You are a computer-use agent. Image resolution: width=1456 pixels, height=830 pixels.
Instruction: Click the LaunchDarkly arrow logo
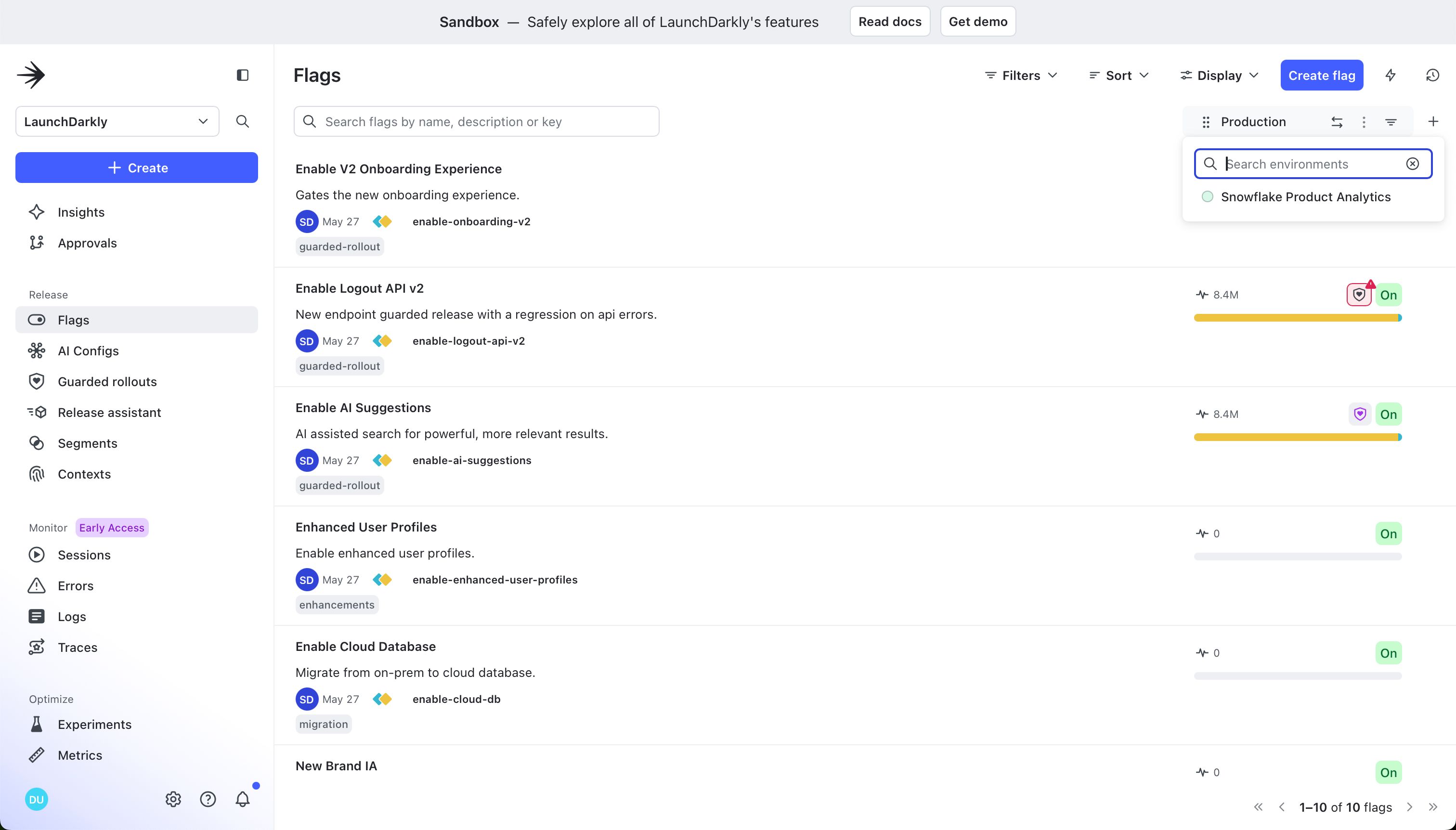point(31,75)
